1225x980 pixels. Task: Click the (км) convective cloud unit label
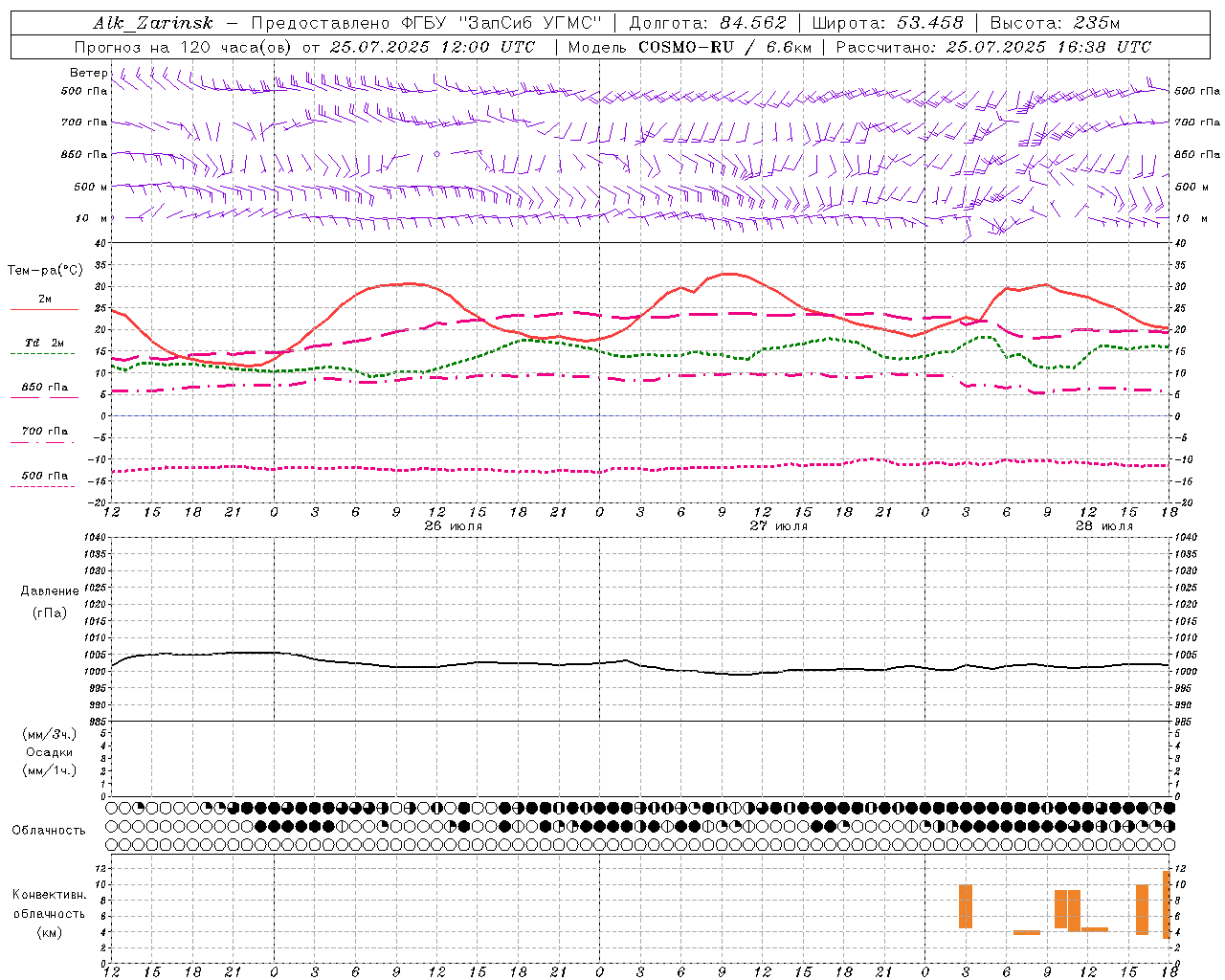pos(50,932)
